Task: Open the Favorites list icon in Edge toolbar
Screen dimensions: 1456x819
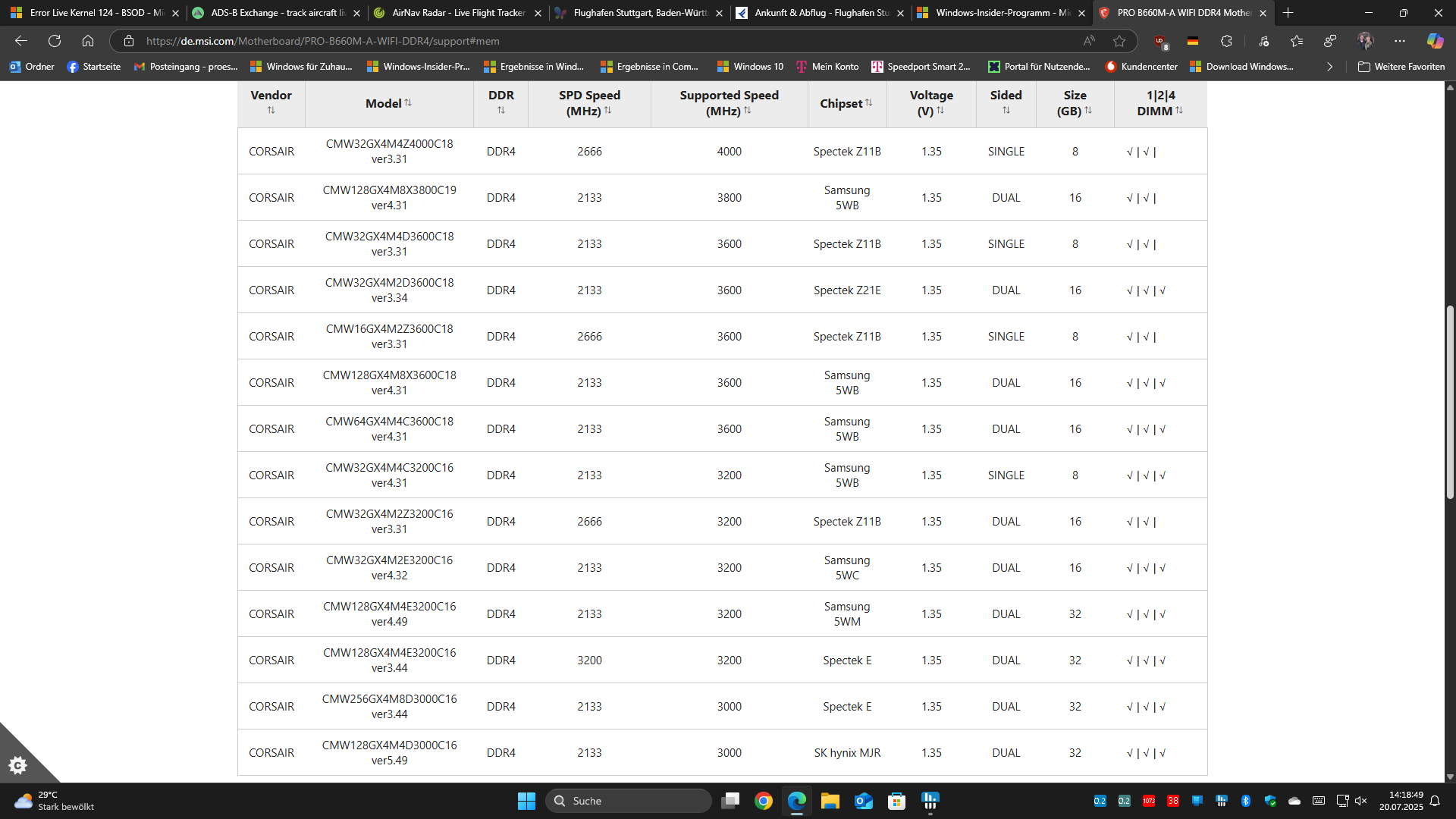Action: [x=1297, y=41]
